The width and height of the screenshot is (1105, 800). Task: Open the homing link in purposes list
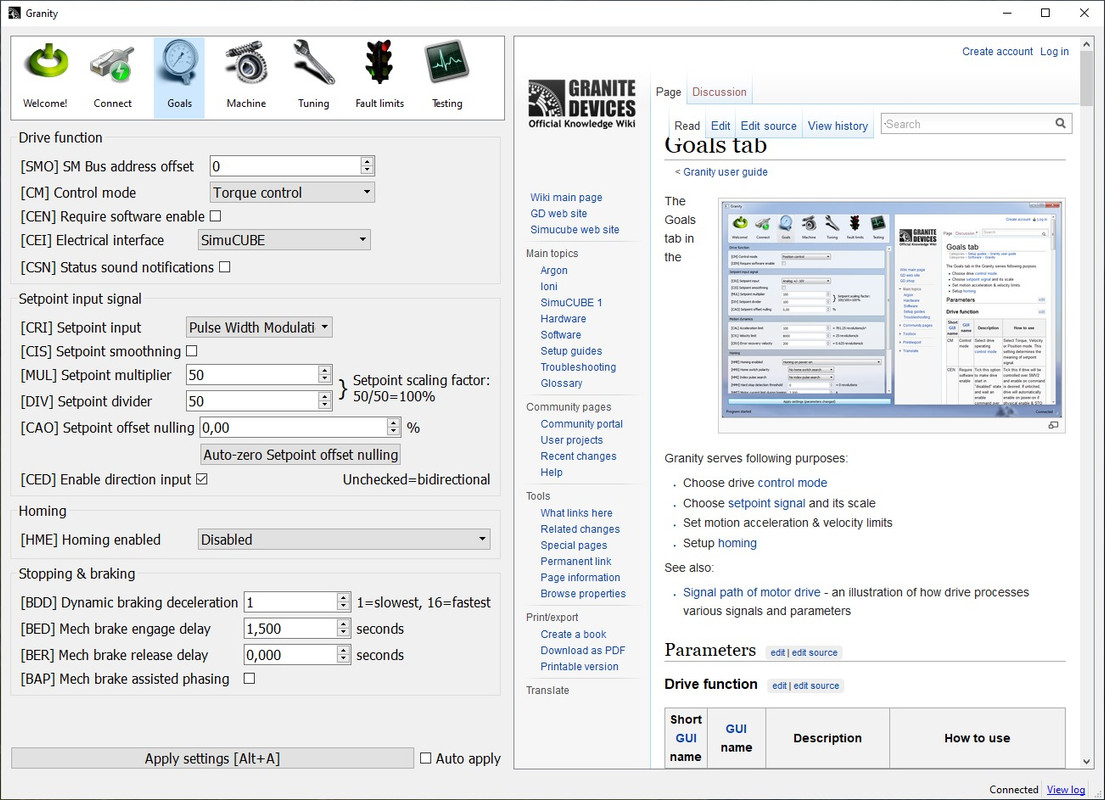737,543
